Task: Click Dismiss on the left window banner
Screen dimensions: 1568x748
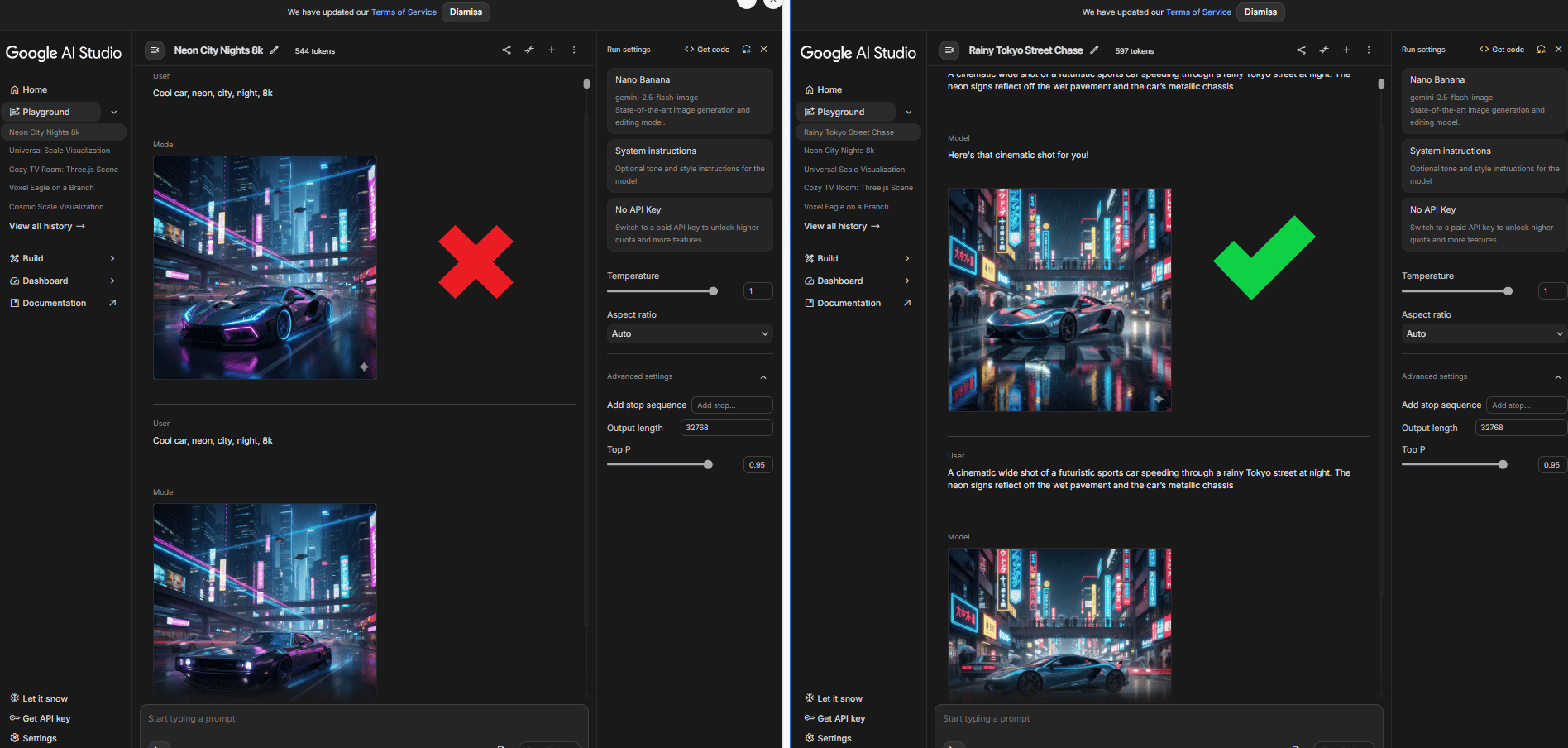Action: pyautogui.click(x=466, y=12)
